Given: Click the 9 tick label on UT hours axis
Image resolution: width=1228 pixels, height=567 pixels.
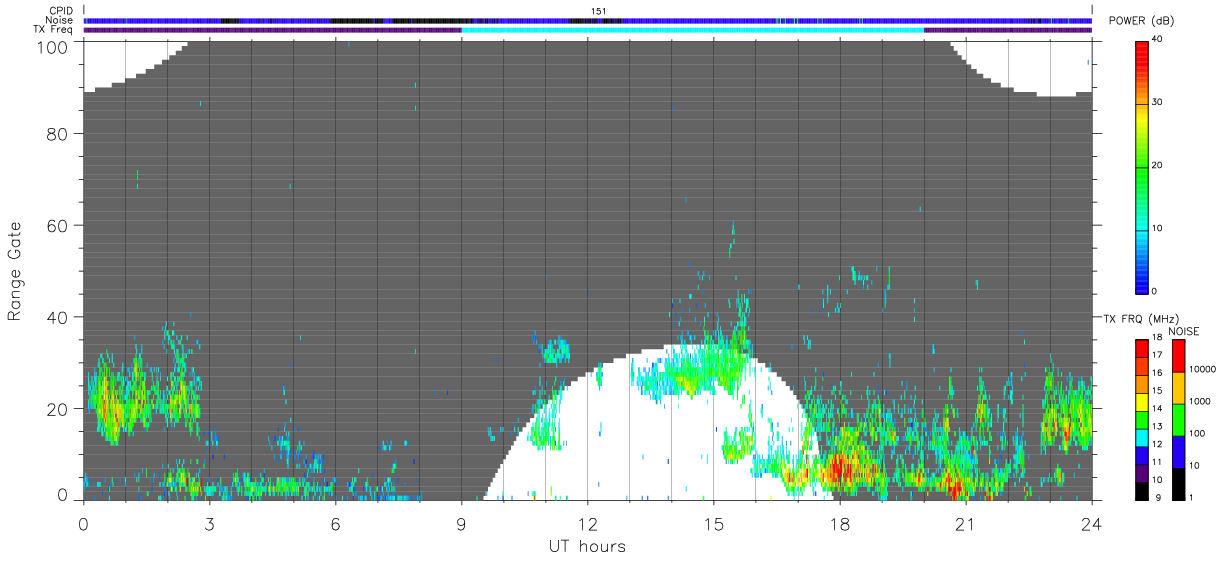Looking at the screenshot, I should (462, 524).
